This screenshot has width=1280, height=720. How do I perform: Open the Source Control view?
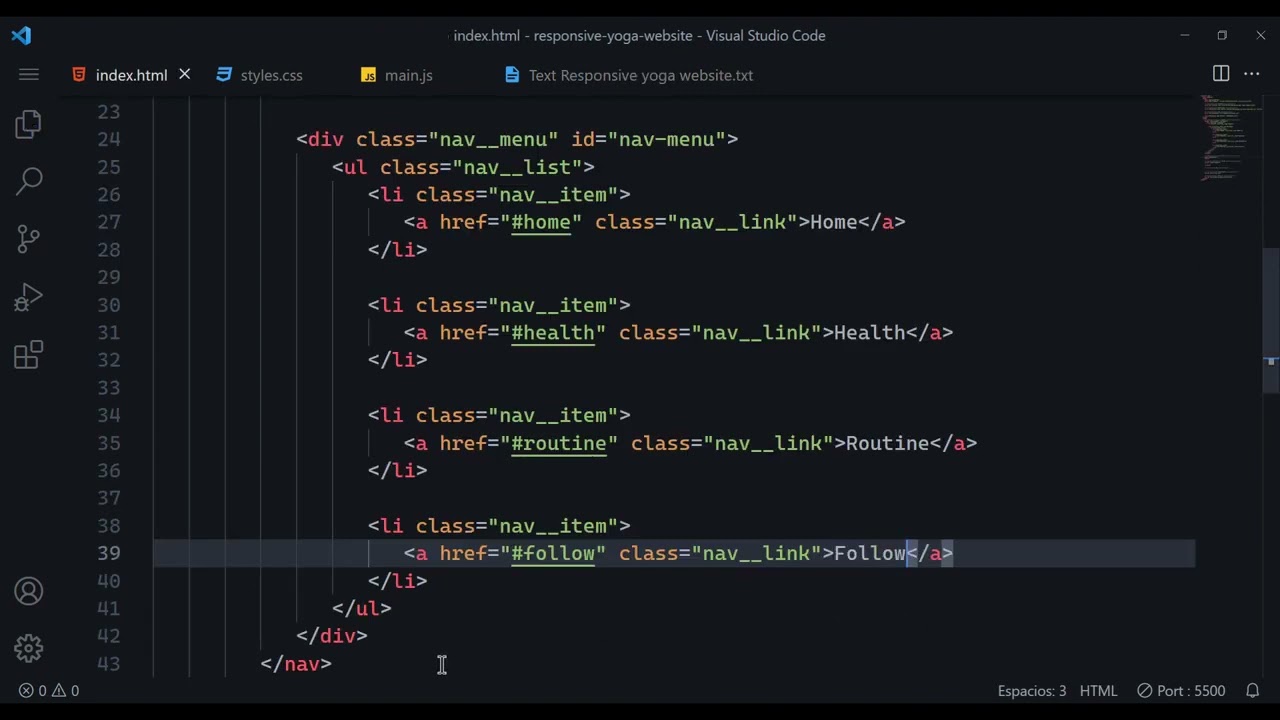29,238
